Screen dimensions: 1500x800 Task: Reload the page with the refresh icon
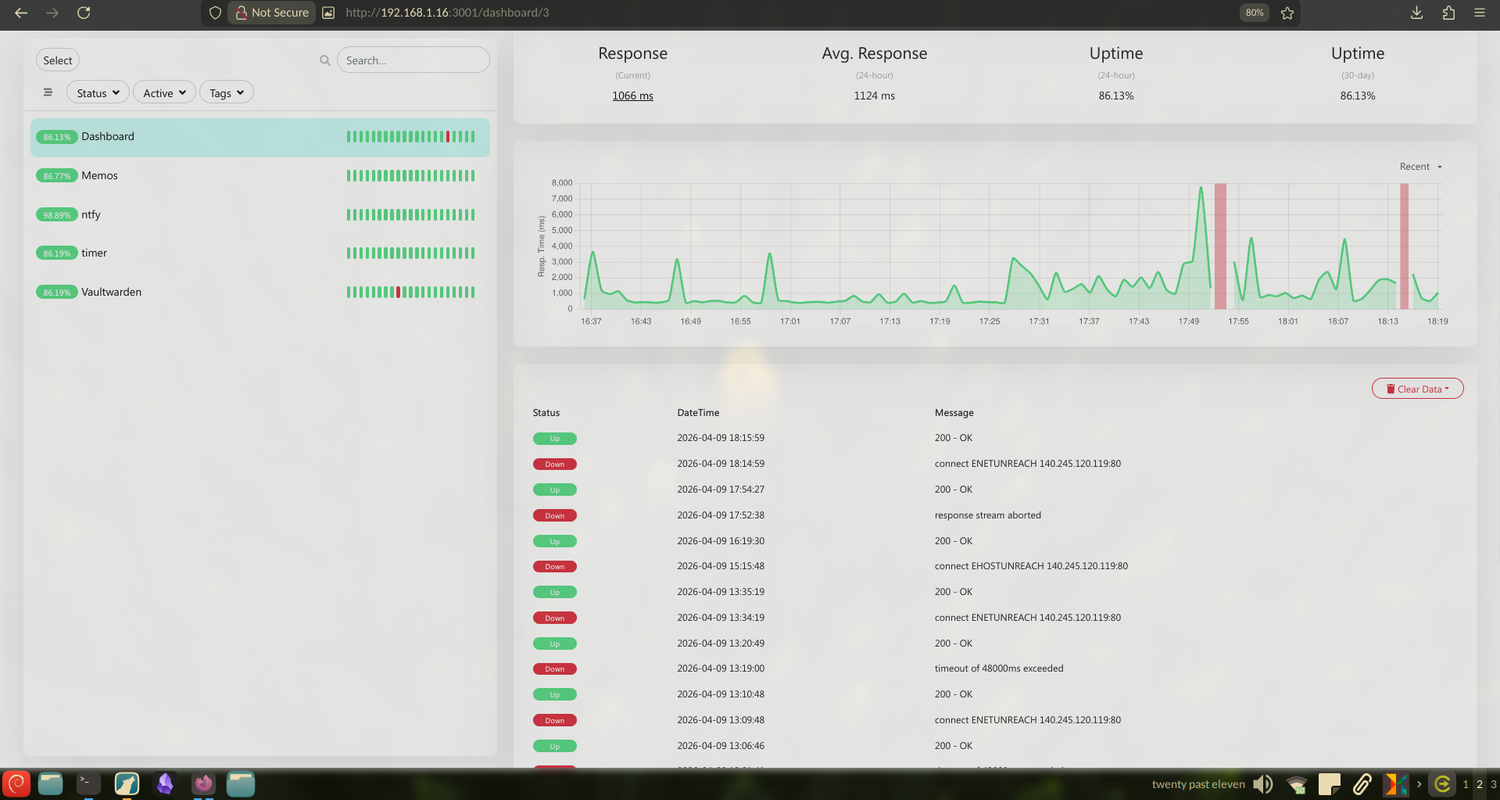click(x=84, y=13)
